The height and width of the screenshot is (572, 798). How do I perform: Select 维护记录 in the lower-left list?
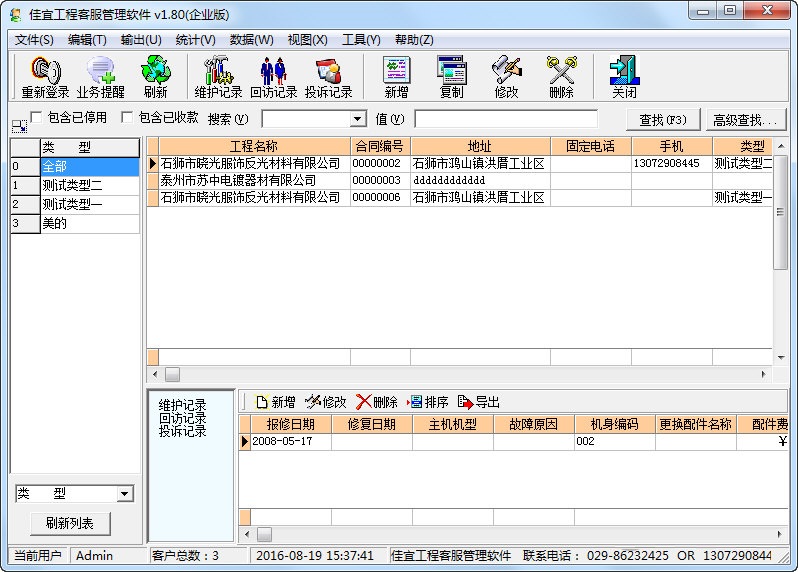tap(182, 405)
